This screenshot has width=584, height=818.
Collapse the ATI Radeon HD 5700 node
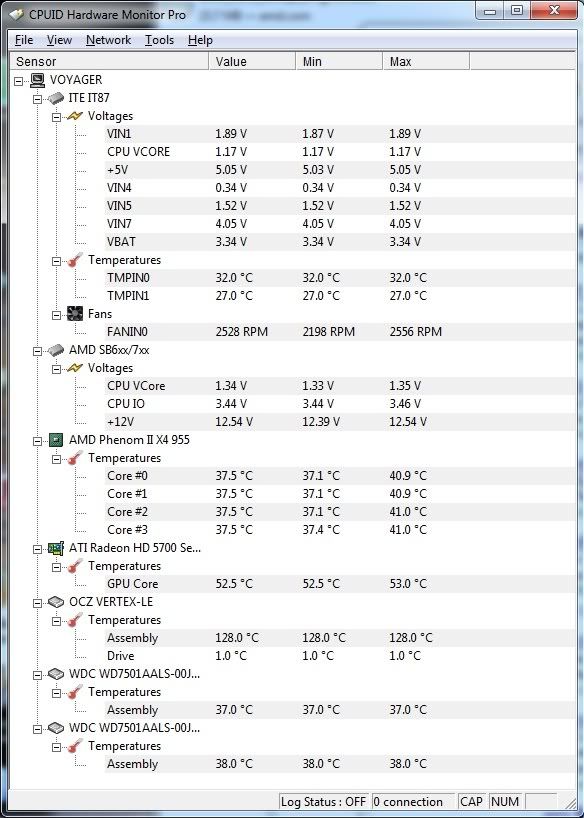[x=38, y=549]
